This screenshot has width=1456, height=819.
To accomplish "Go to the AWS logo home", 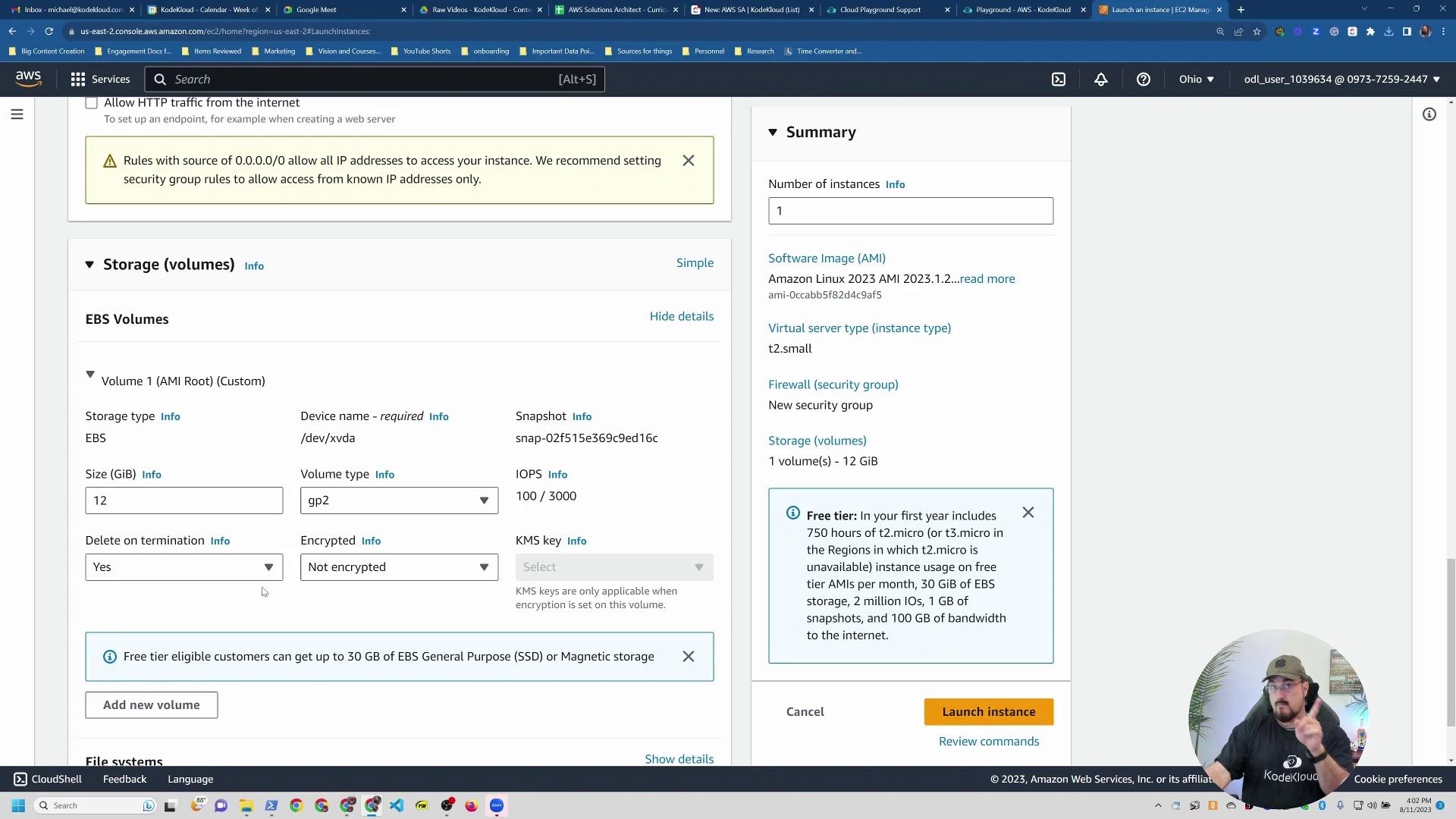I will [x=28, y=79].
